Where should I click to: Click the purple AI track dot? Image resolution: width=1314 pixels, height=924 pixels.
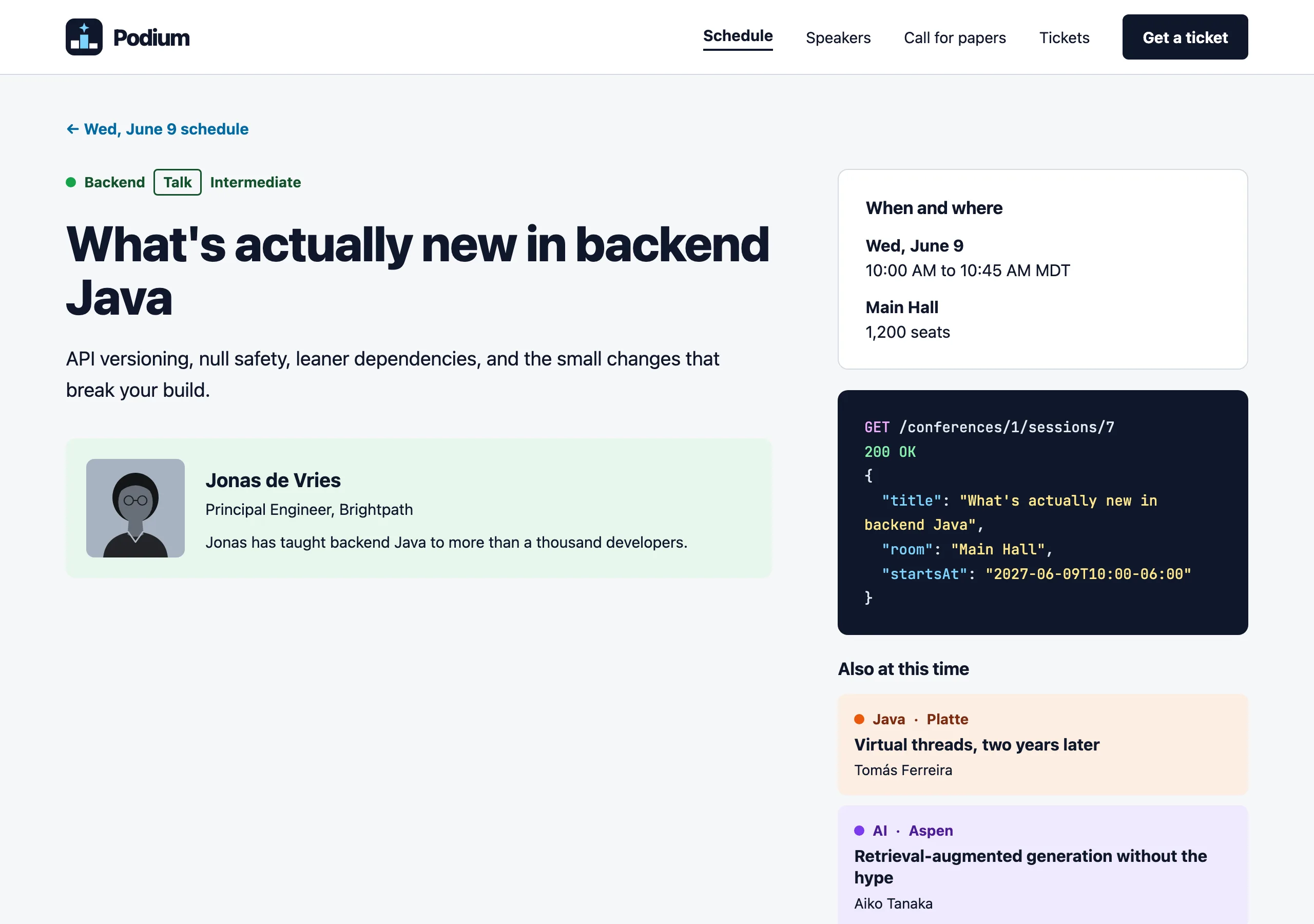coord(859,831)
